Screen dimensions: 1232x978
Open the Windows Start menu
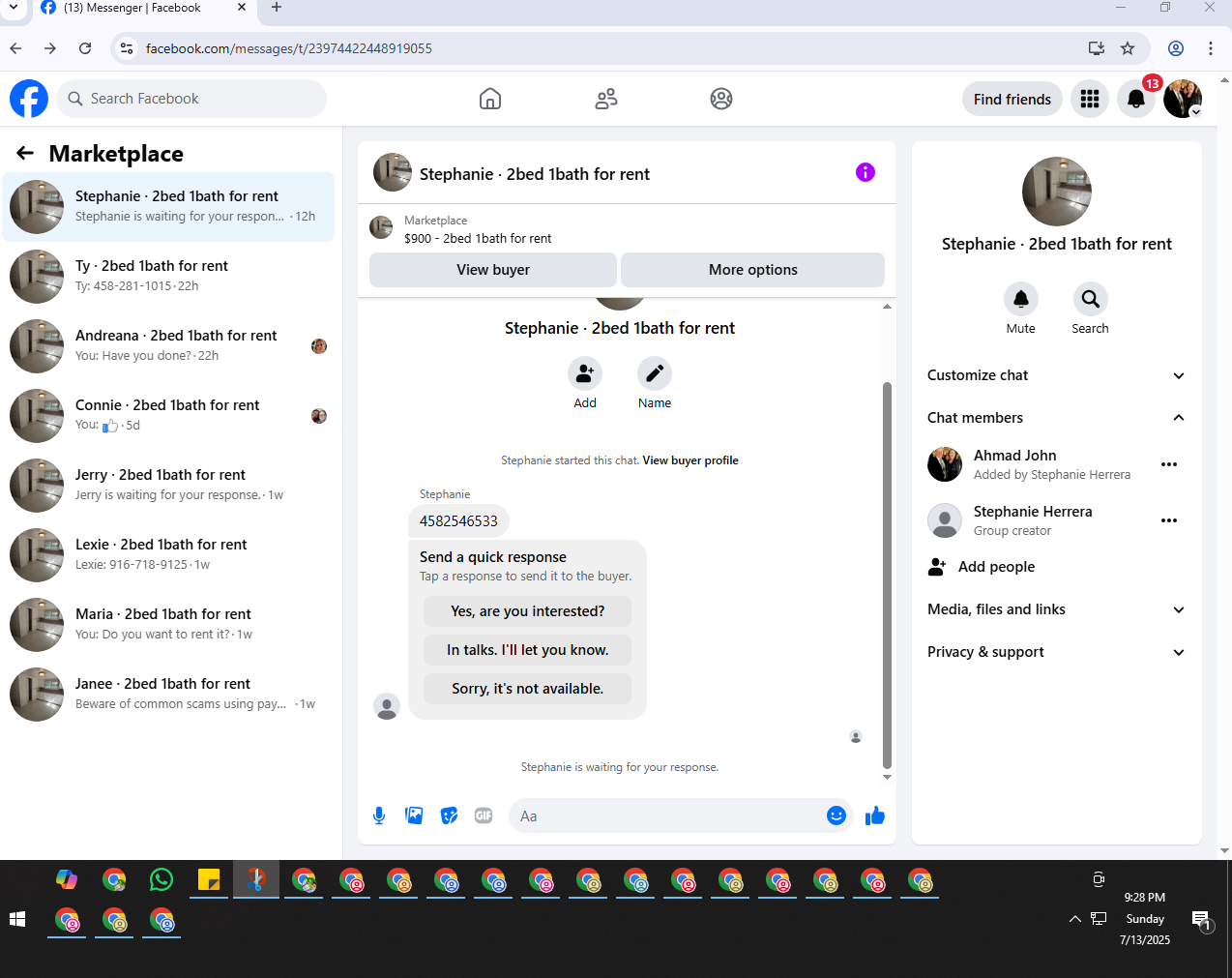pyautogui.click(x=17, y=919)
